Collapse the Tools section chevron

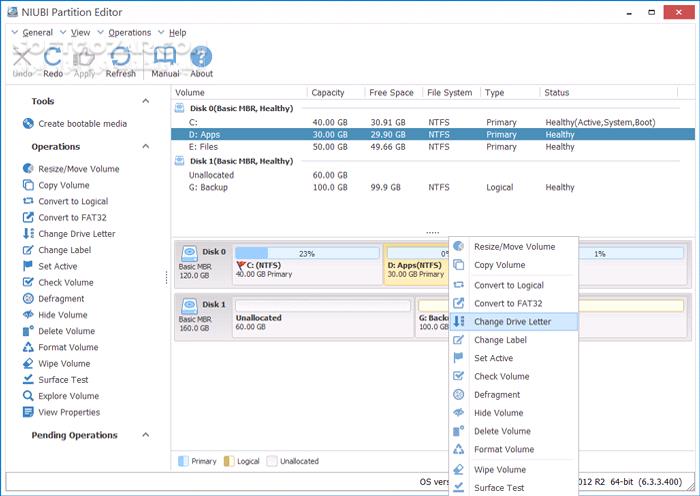(146, 101)
